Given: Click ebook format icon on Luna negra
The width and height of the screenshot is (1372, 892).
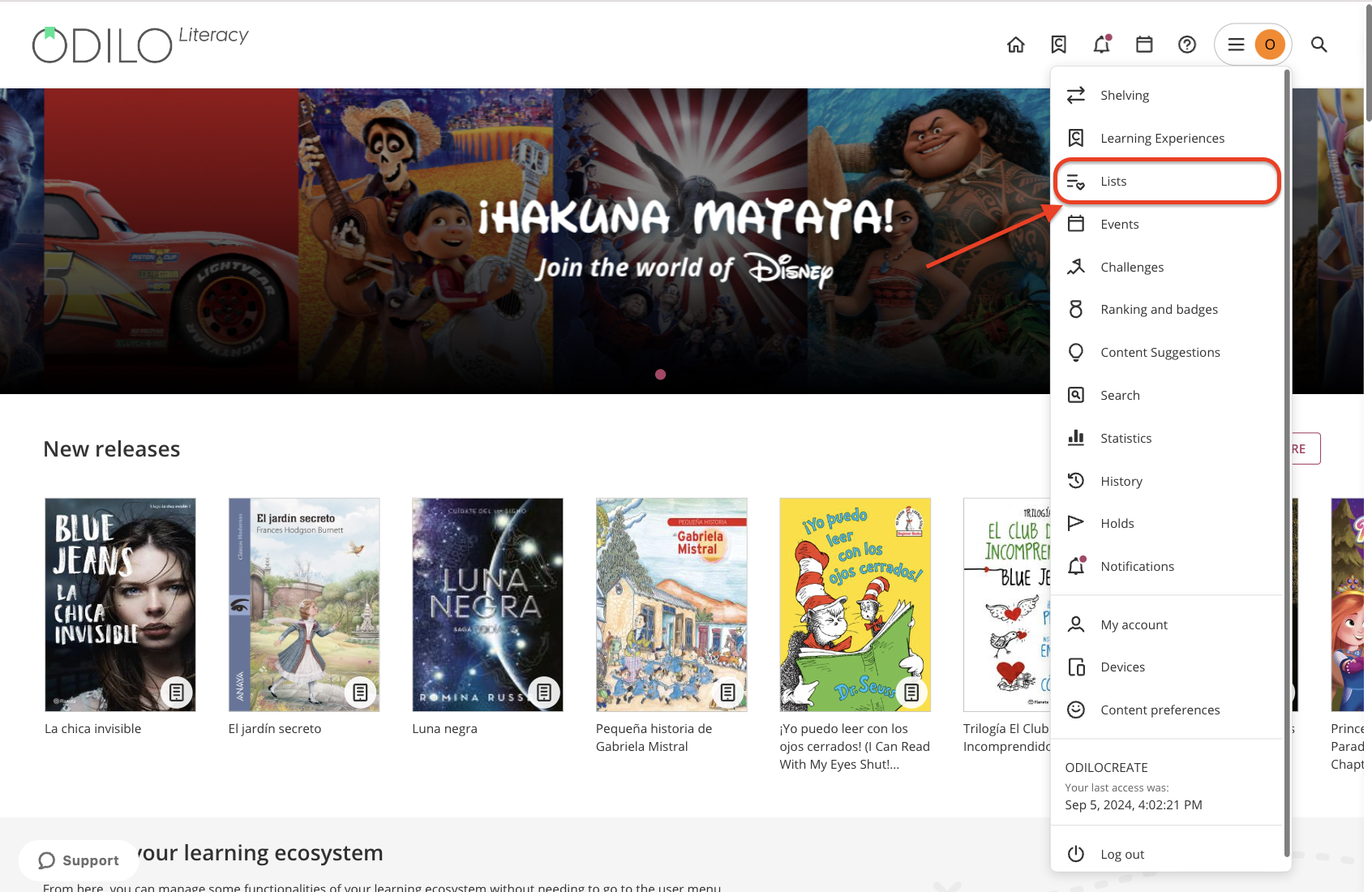Looking at the screenshot, I should click(x=544, y=693).
